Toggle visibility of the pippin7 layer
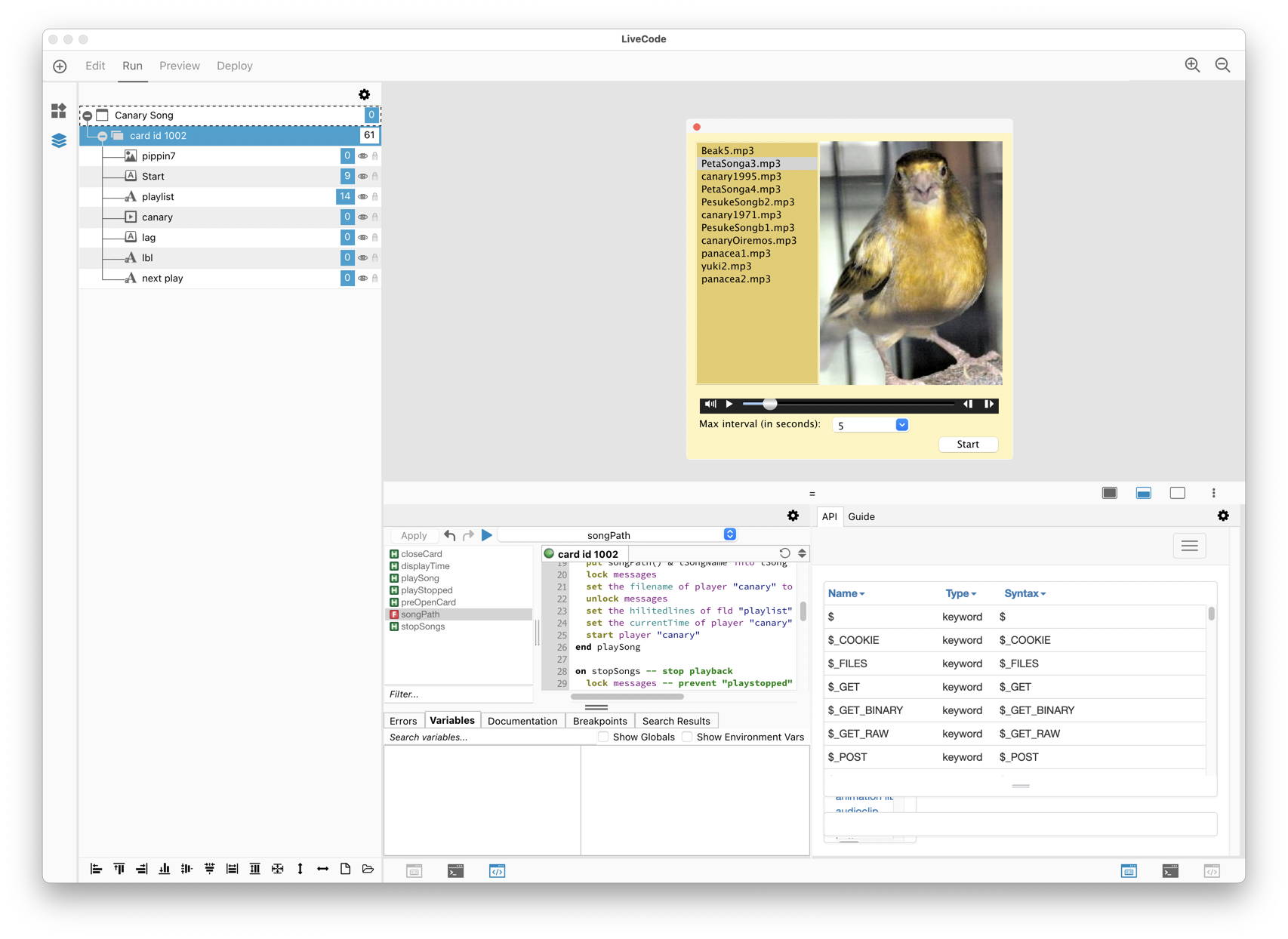The width and height of the screenshot is (1288, 939). tap(363, 156)
